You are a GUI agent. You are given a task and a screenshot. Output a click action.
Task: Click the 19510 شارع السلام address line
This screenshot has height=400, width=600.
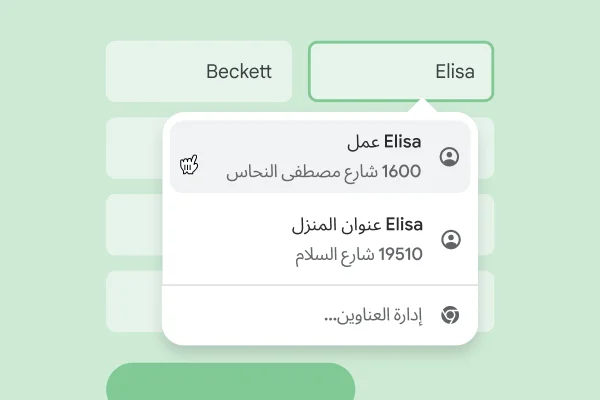(x=359, y=254)
